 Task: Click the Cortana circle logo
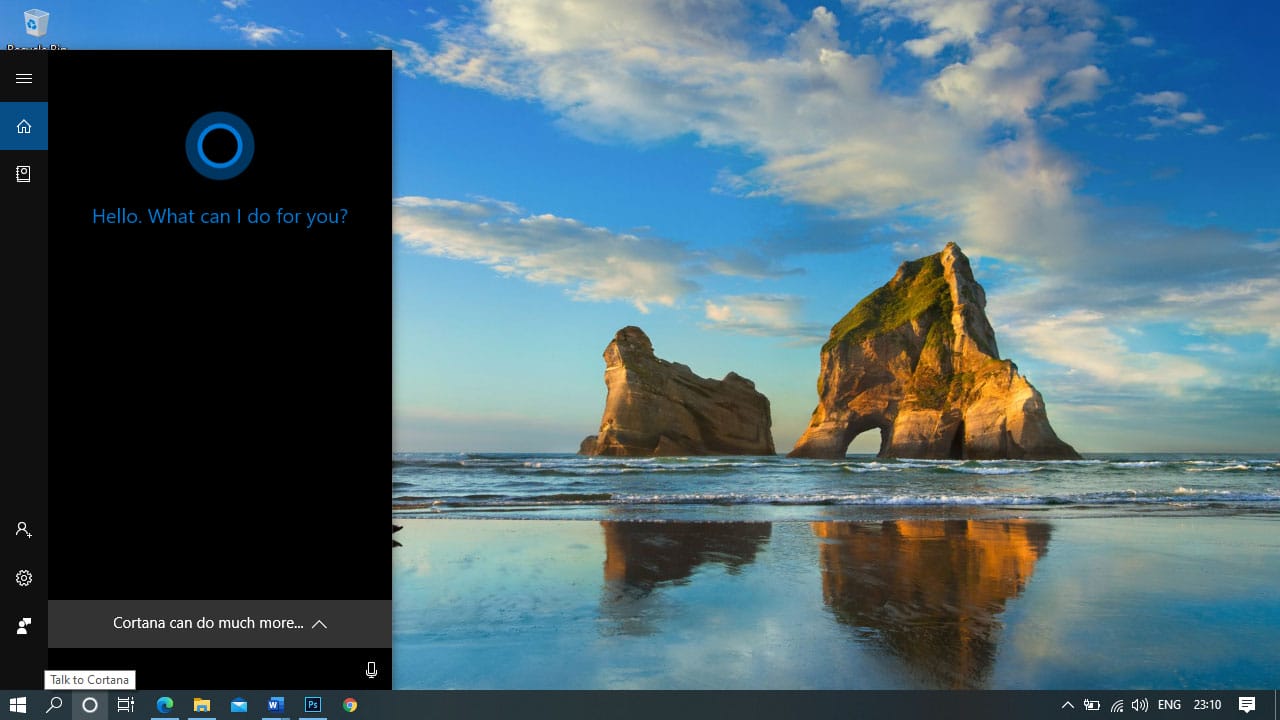pyautogui.click(x=220, y=146)
